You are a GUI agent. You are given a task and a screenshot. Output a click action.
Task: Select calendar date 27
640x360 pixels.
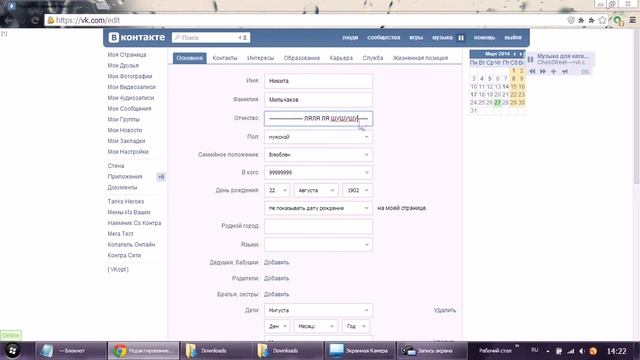[x=497, y=102]
